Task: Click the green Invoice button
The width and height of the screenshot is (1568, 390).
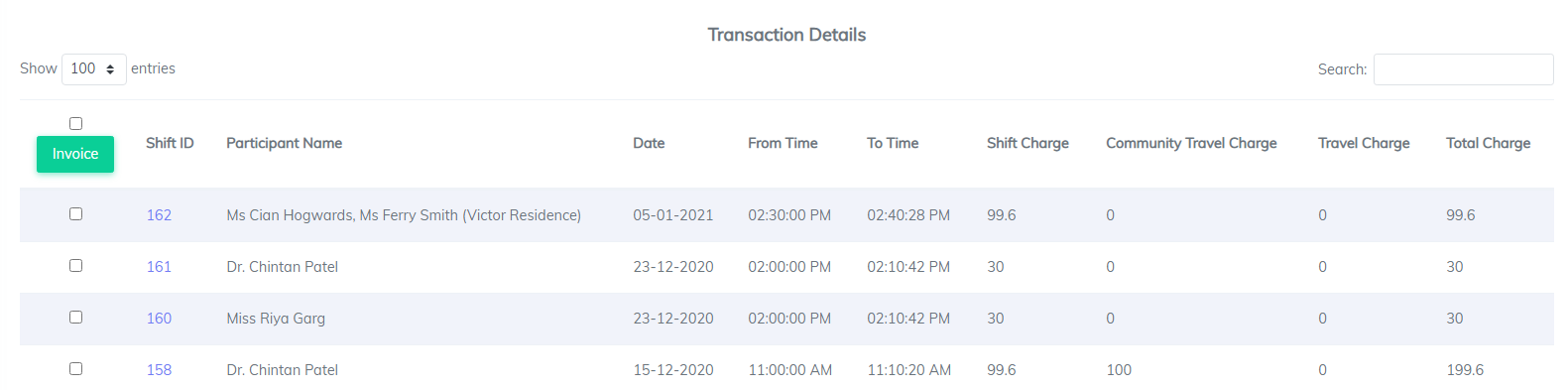Action: 75,154
